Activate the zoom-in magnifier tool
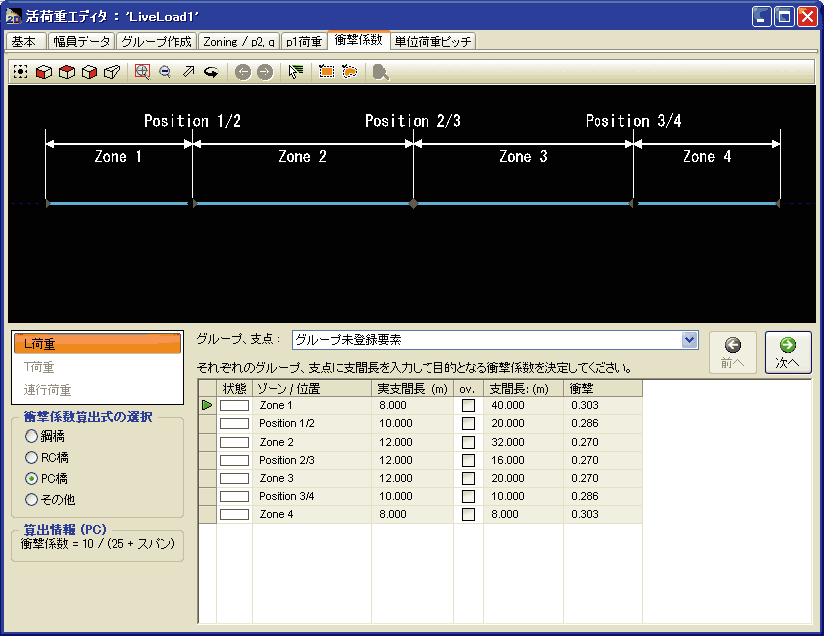 142,72
